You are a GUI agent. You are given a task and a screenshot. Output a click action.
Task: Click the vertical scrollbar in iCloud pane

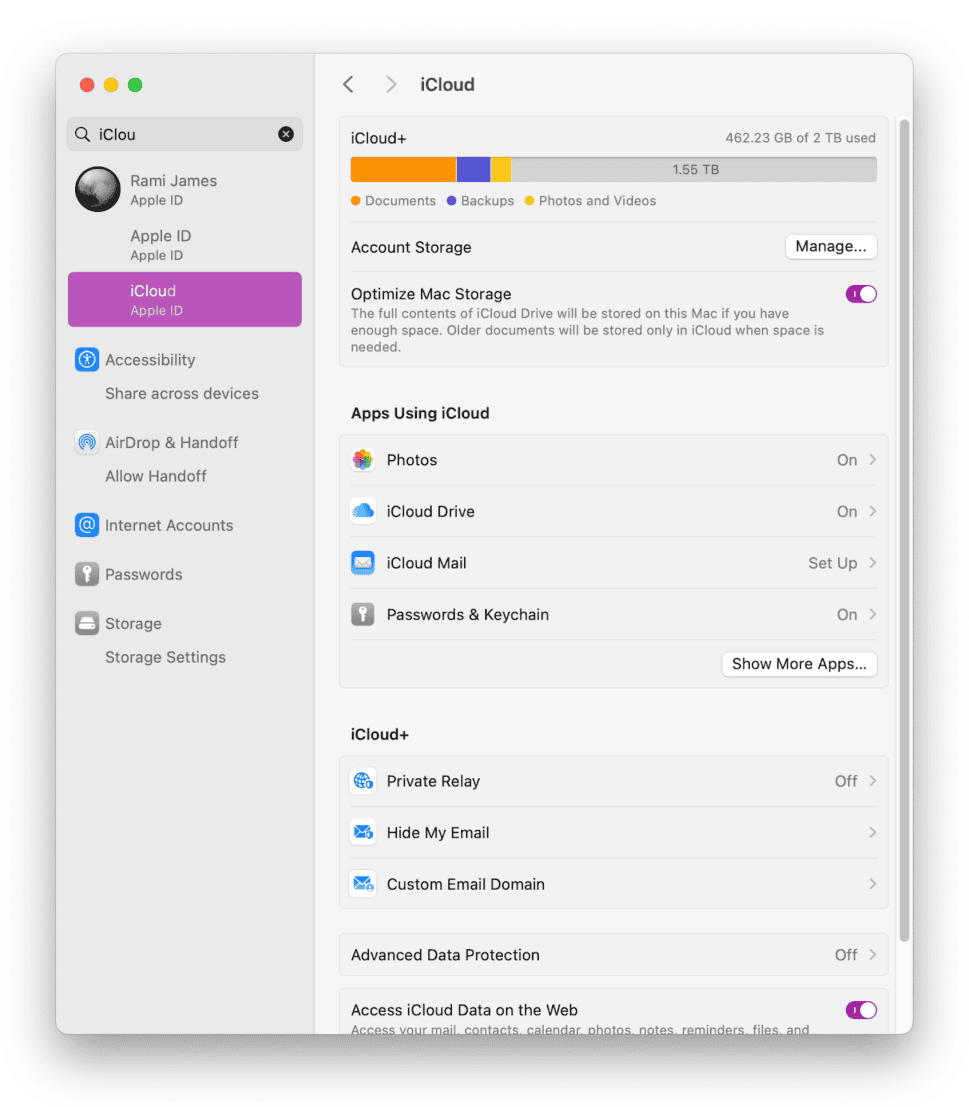point(904,530)
